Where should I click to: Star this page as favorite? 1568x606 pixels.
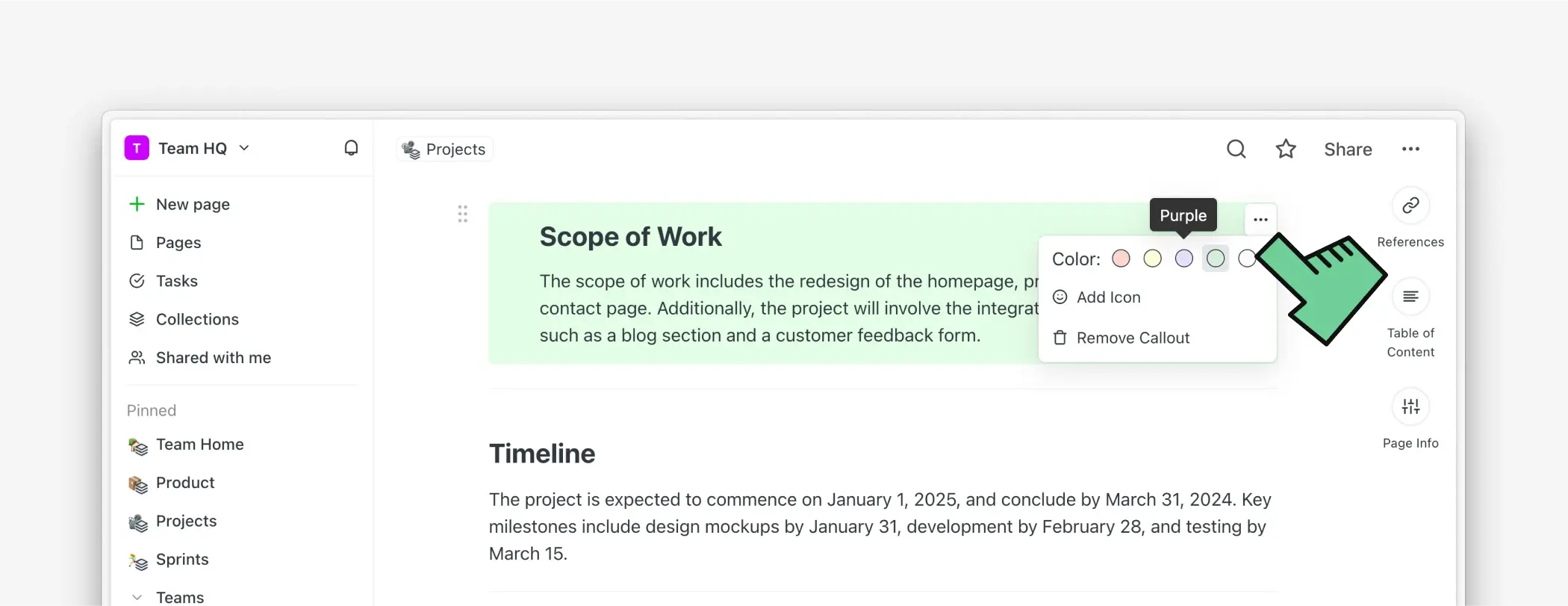click(x=1286, y=149)
